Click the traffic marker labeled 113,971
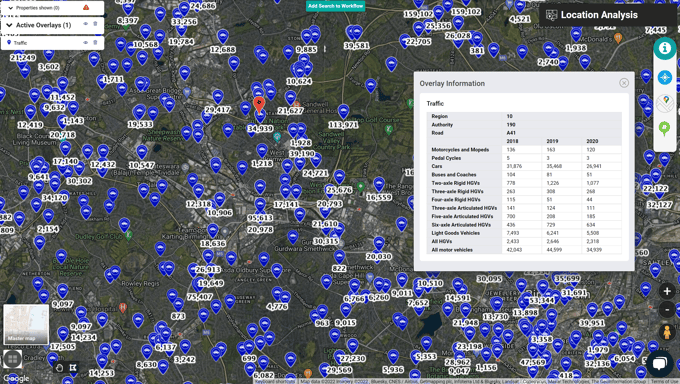The height and width of the screenshot is (384, 680). click(x=343, y=112)
